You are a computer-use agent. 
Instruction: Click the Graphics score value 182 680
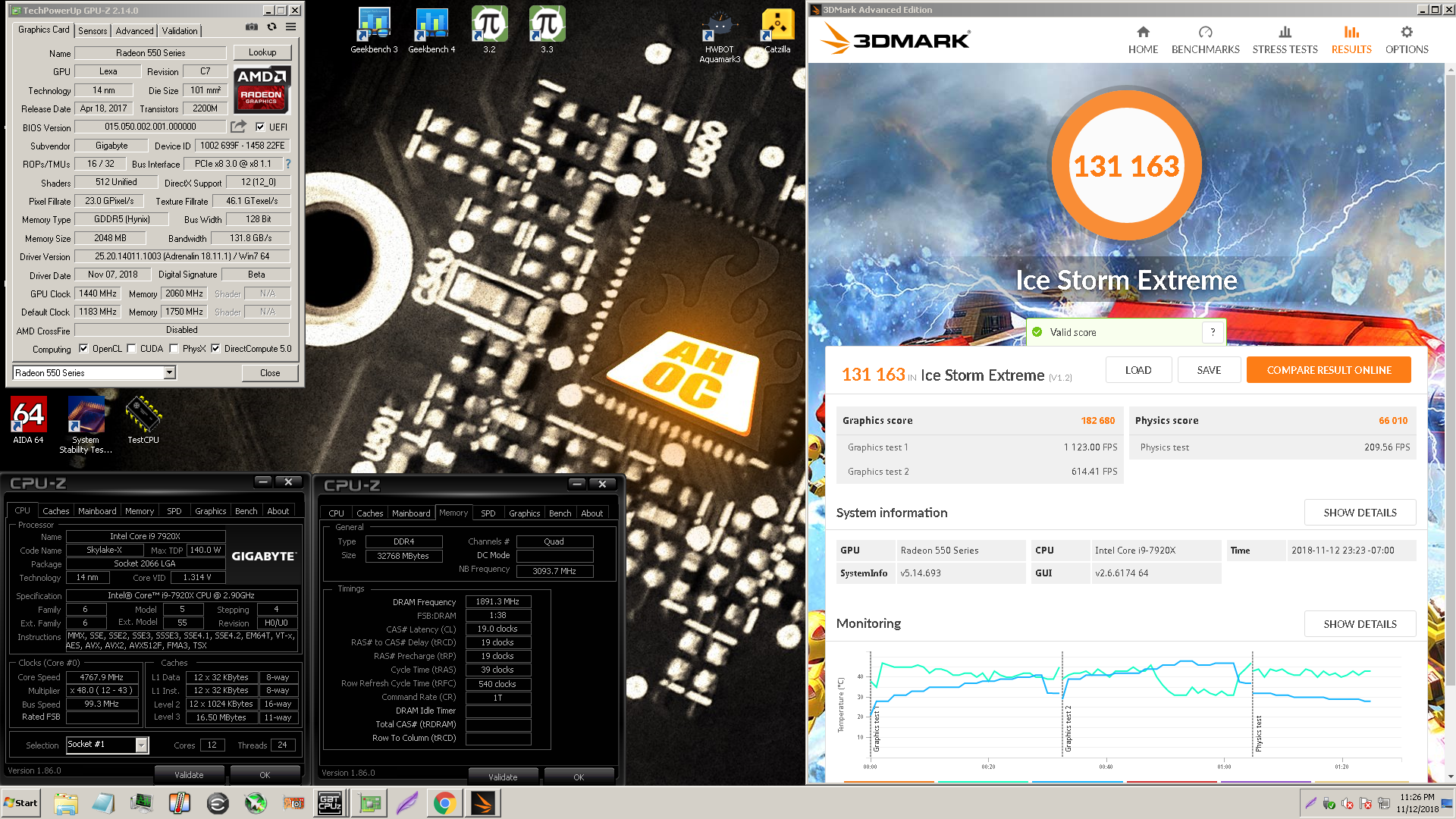(x=1097, y=420)
